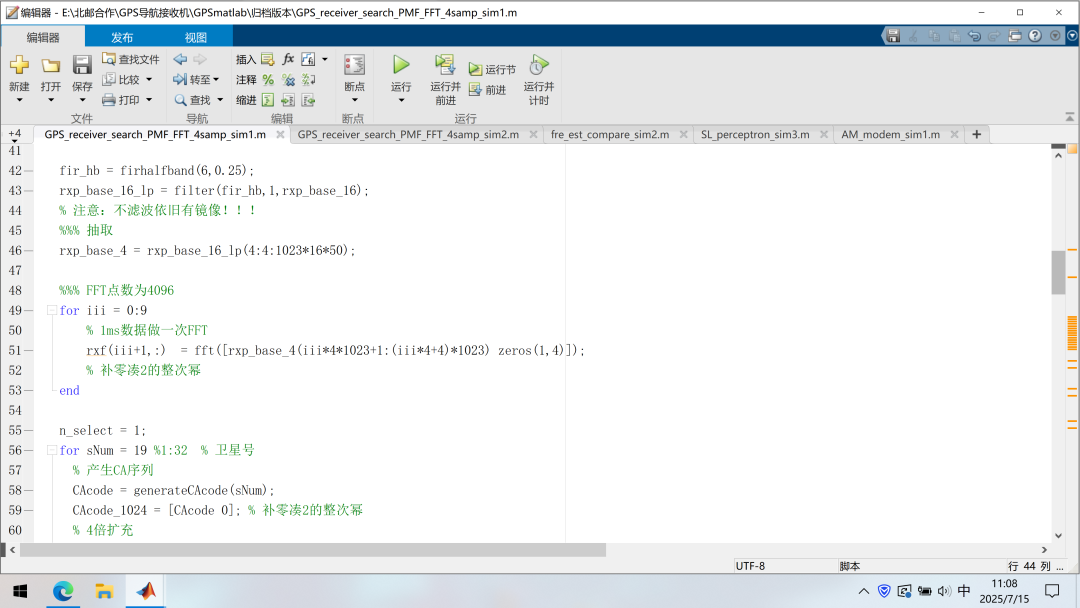This screenshot has width=1080, height=608.
Task: Insert section icon next to 插入
Action: click(268, 59)
